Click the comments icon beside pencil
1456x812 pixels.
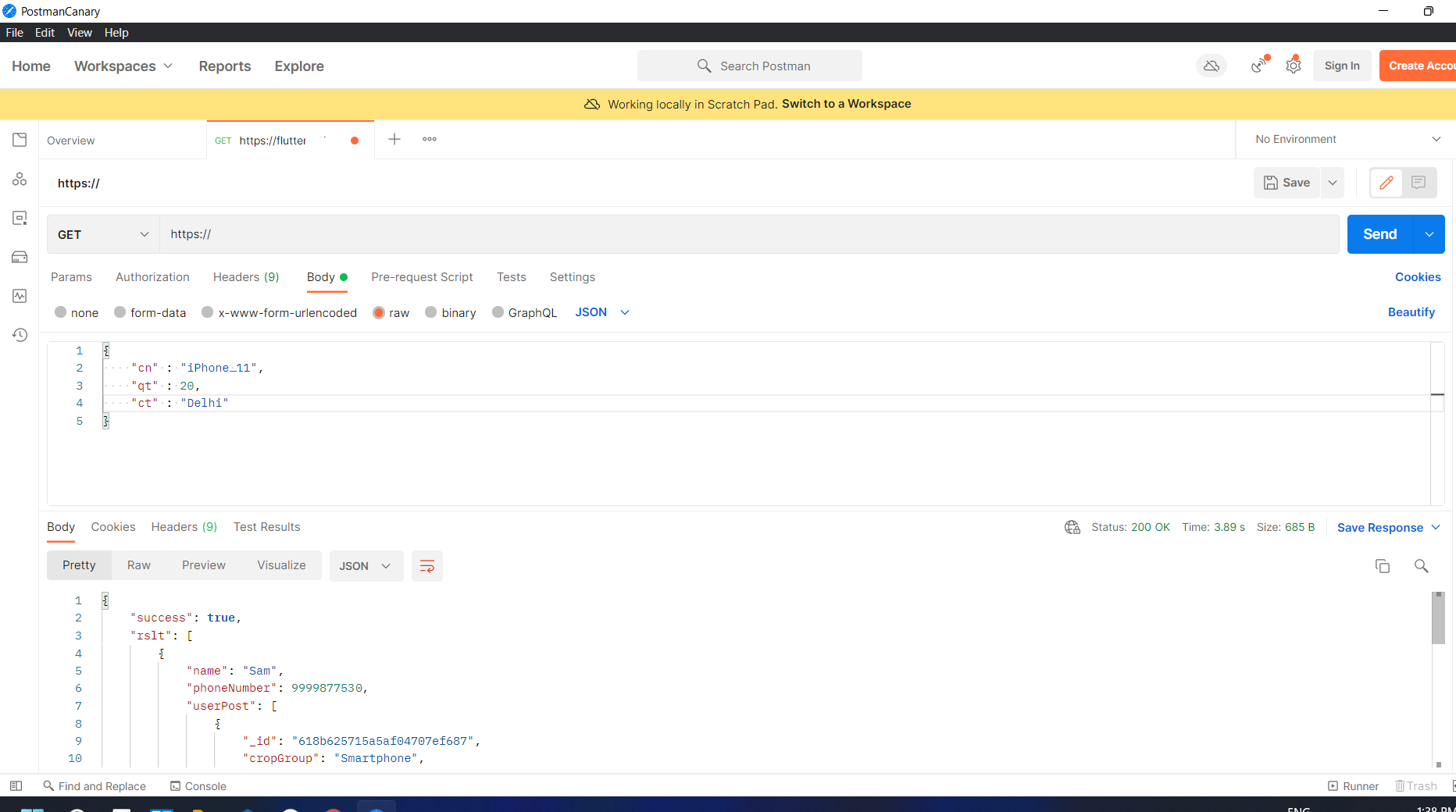[1419, 183]
